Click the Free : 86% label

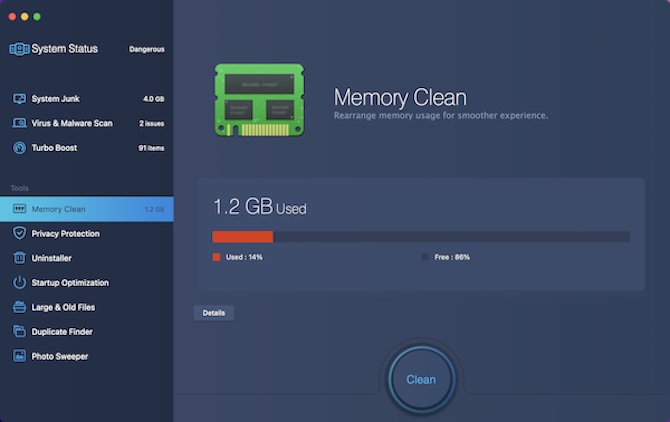click(452, 257)
